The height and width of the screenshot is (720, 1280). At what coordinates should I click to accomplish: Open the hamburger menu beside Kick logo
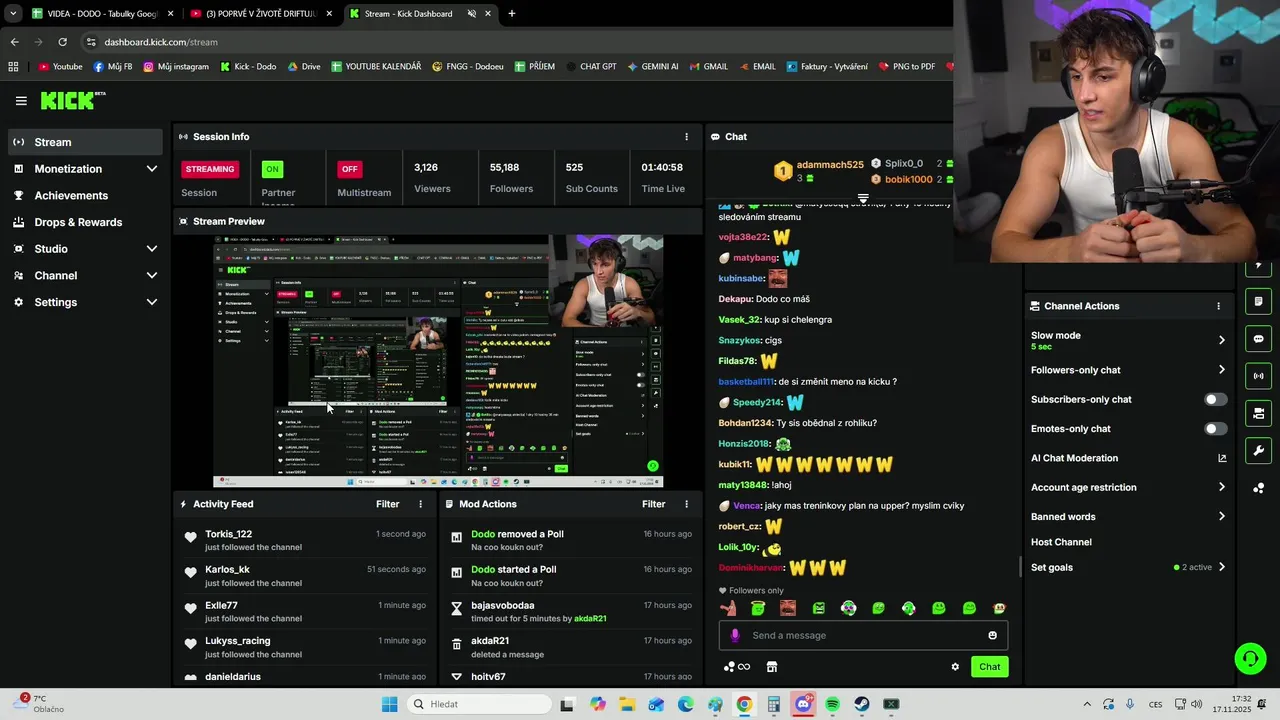[x=21, y=101]
